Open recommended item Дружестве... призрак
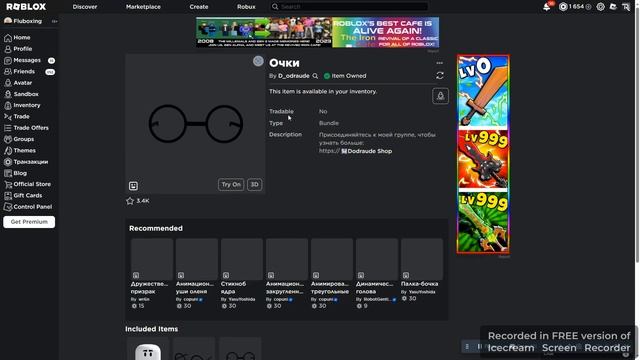640x360 pixels. click(x=152, y=273)
